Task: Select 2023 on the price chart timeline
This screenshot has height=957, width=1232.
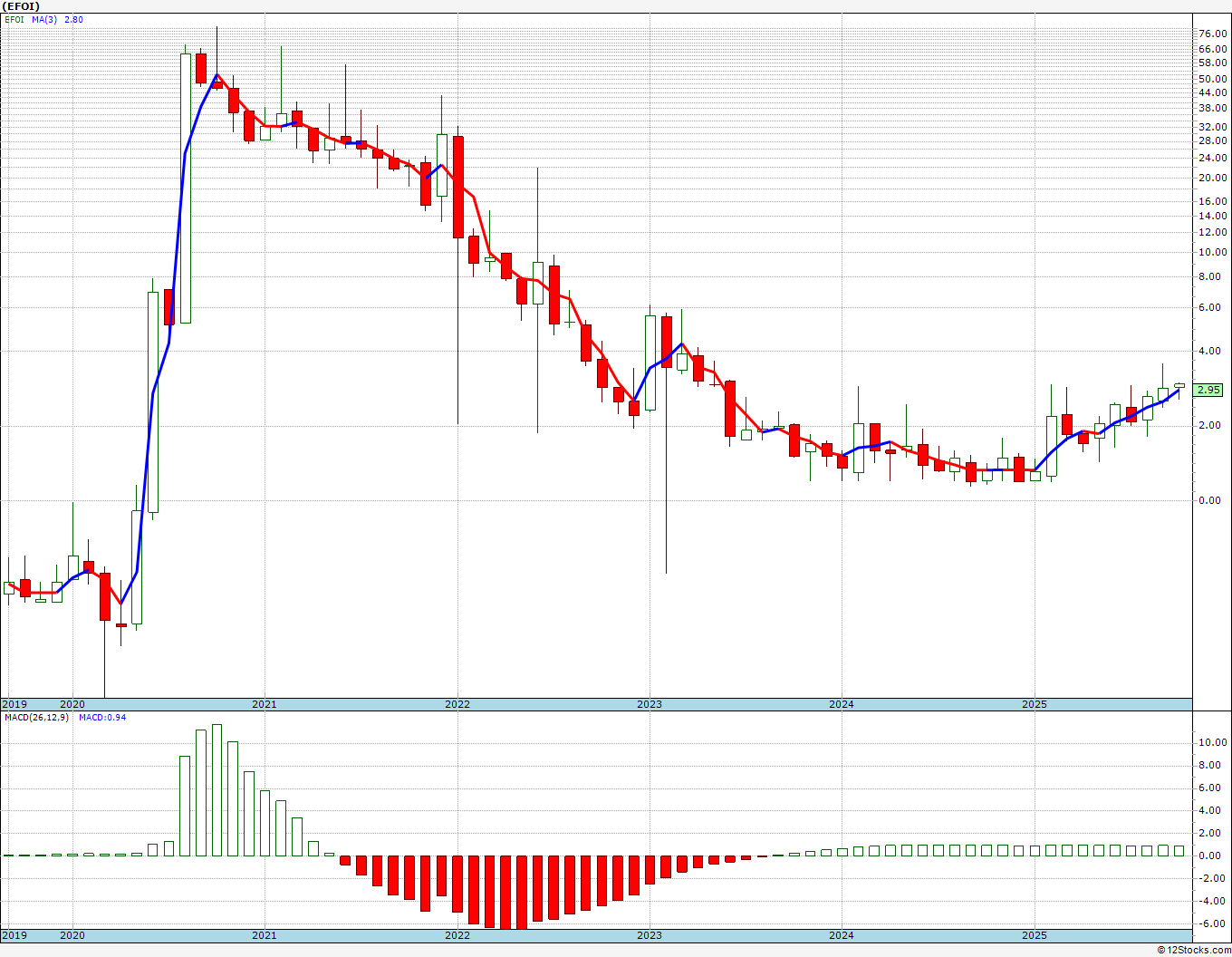Action: click(x=649, y=704)
